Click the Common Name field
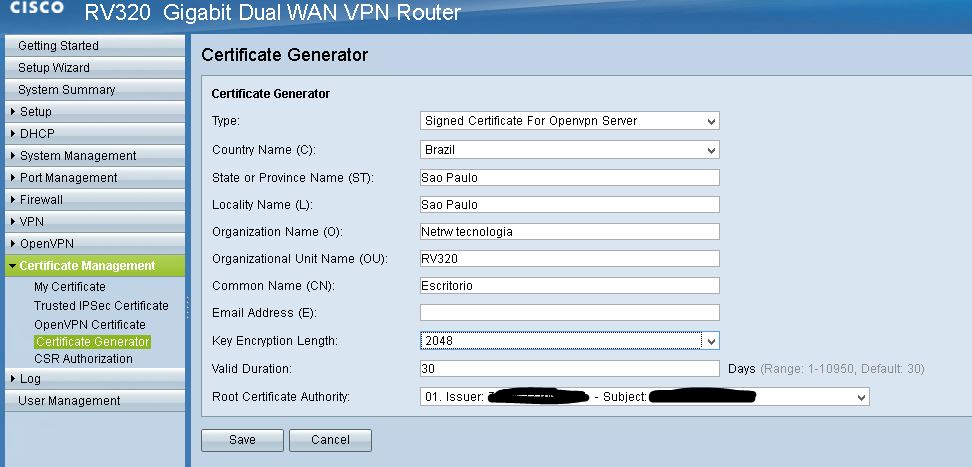This screenshot has width=972, height=467. click(x=569, y=285)
